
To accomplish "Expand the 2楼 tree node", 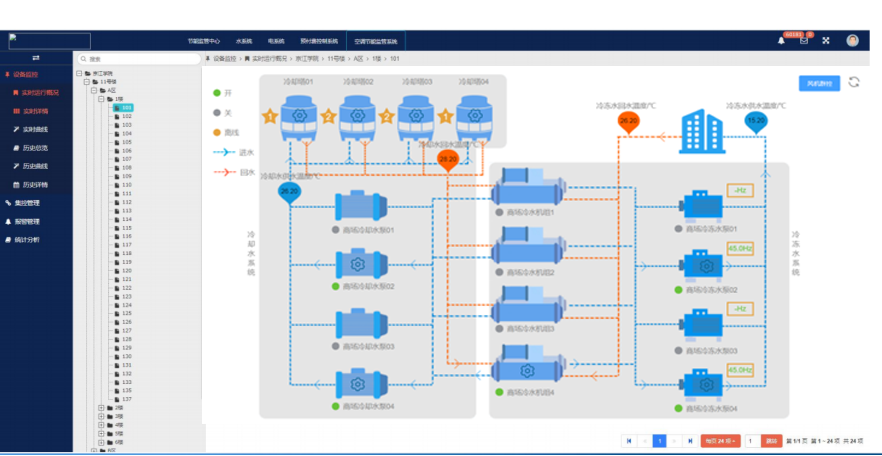I will pos(100,407).
